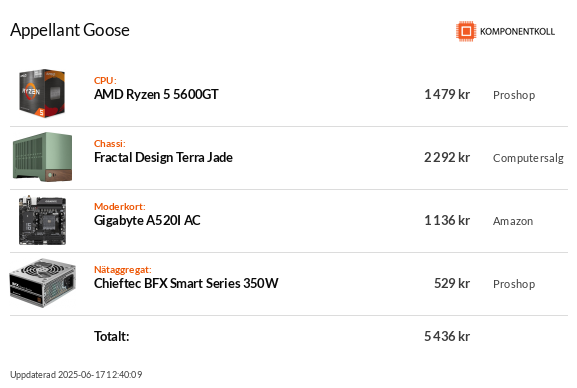Screen dimensions: 577x388
Task: Open the Ryzen 5 CPU box image
Action: pos(42,93)
